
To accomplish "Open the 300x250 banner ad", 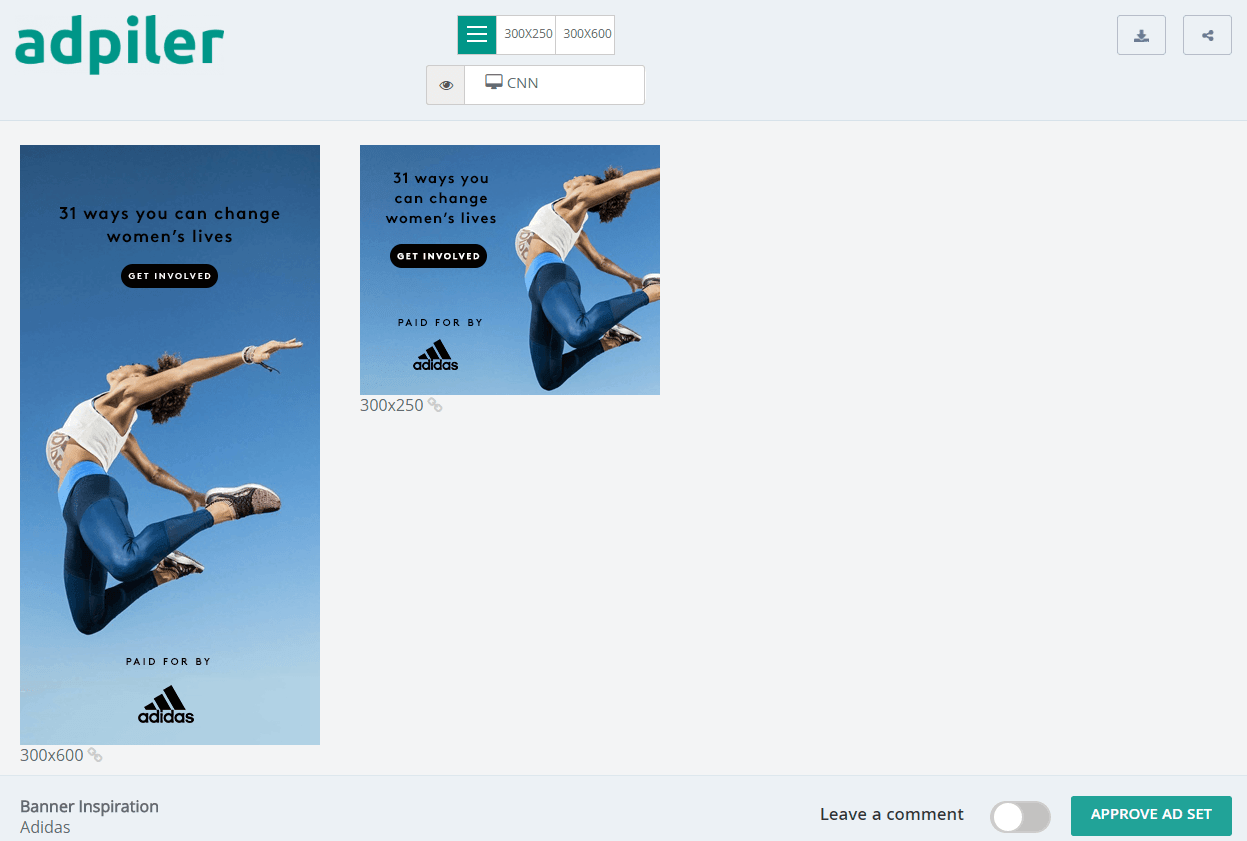I will [x=510, y=270].
